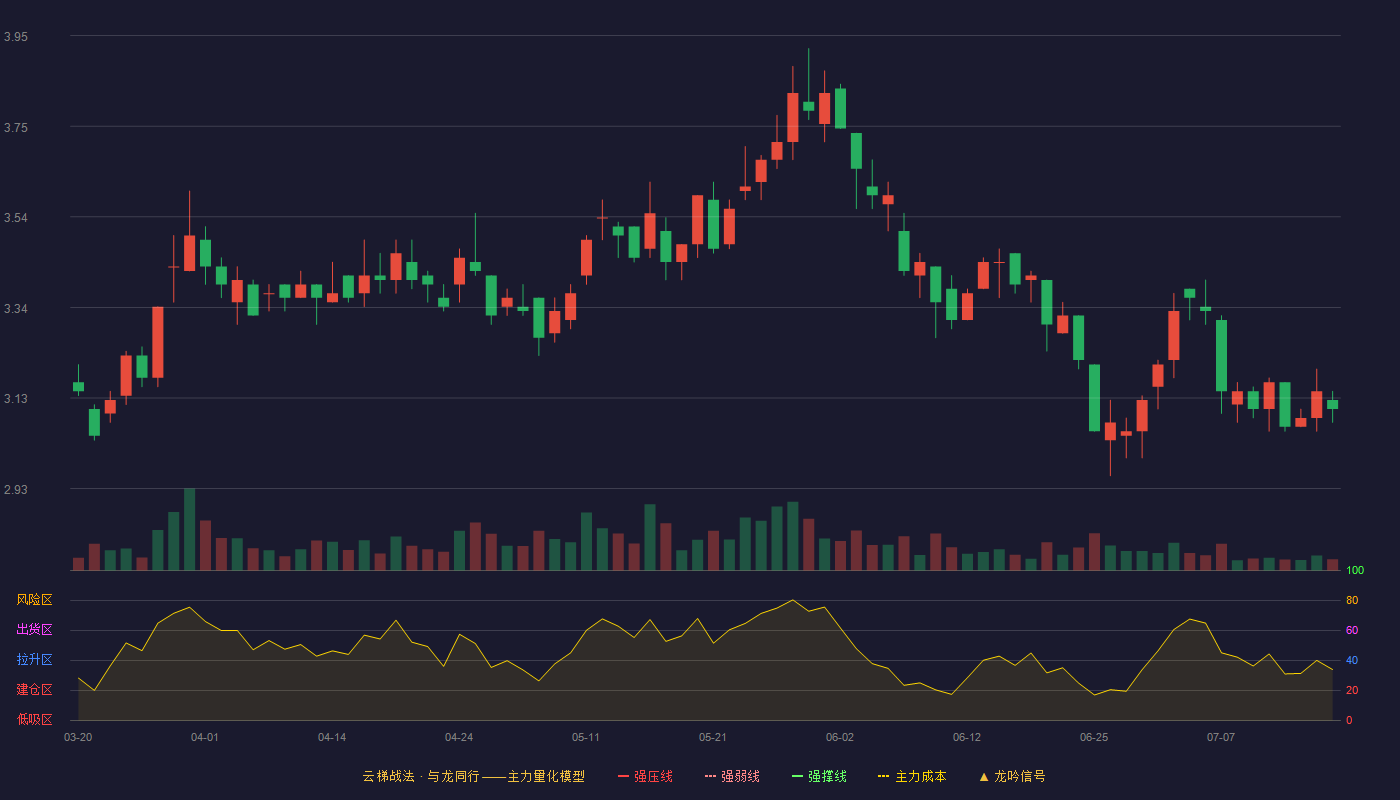Select the 出货区 zone label
This screenshot has width=1400, height=800.
[34, 630]
